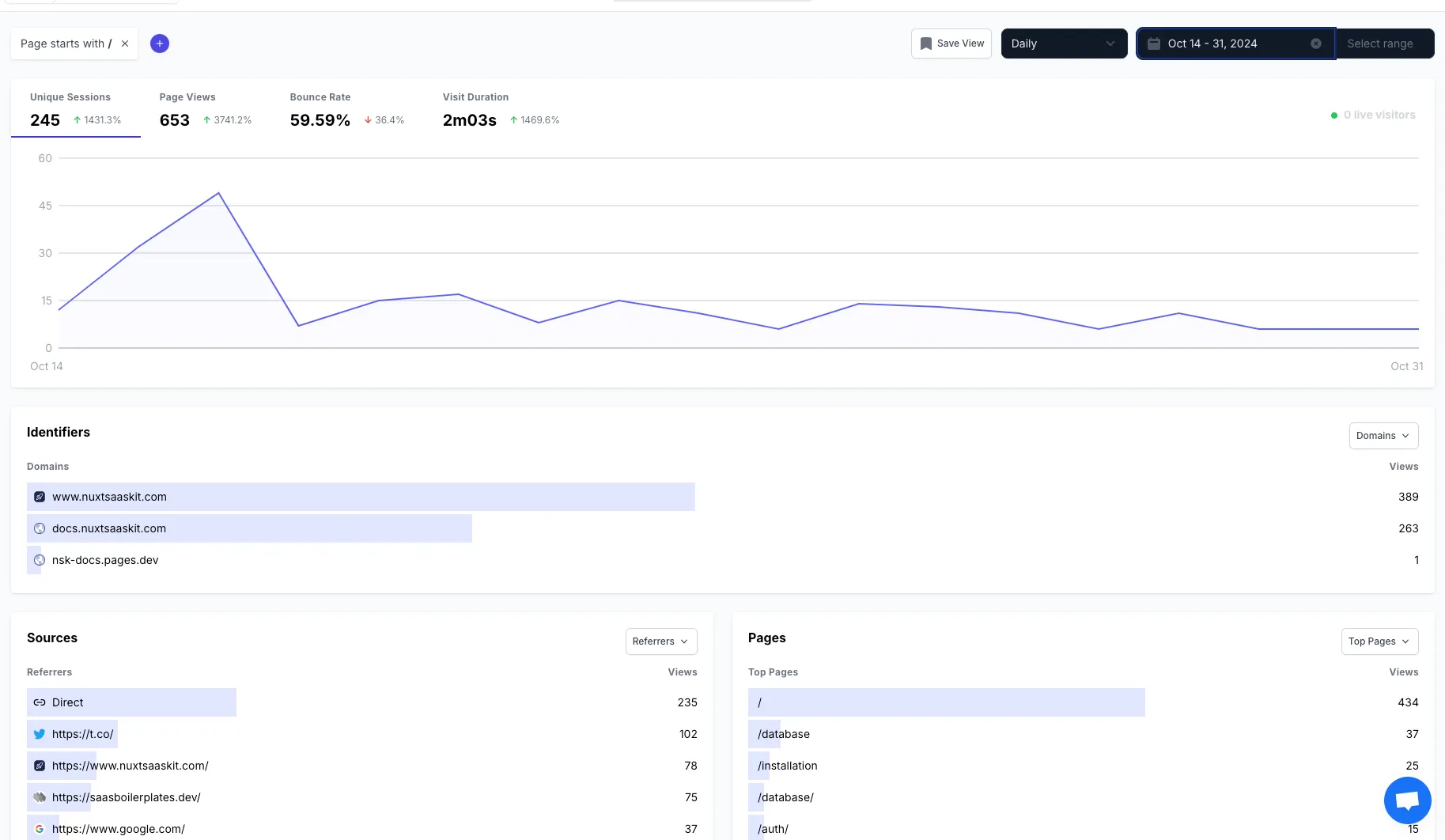Open the Referrers dropdown in Sources
This screenshot has height=840, width=1445.
pyautogui.click(x=661, y=641)
